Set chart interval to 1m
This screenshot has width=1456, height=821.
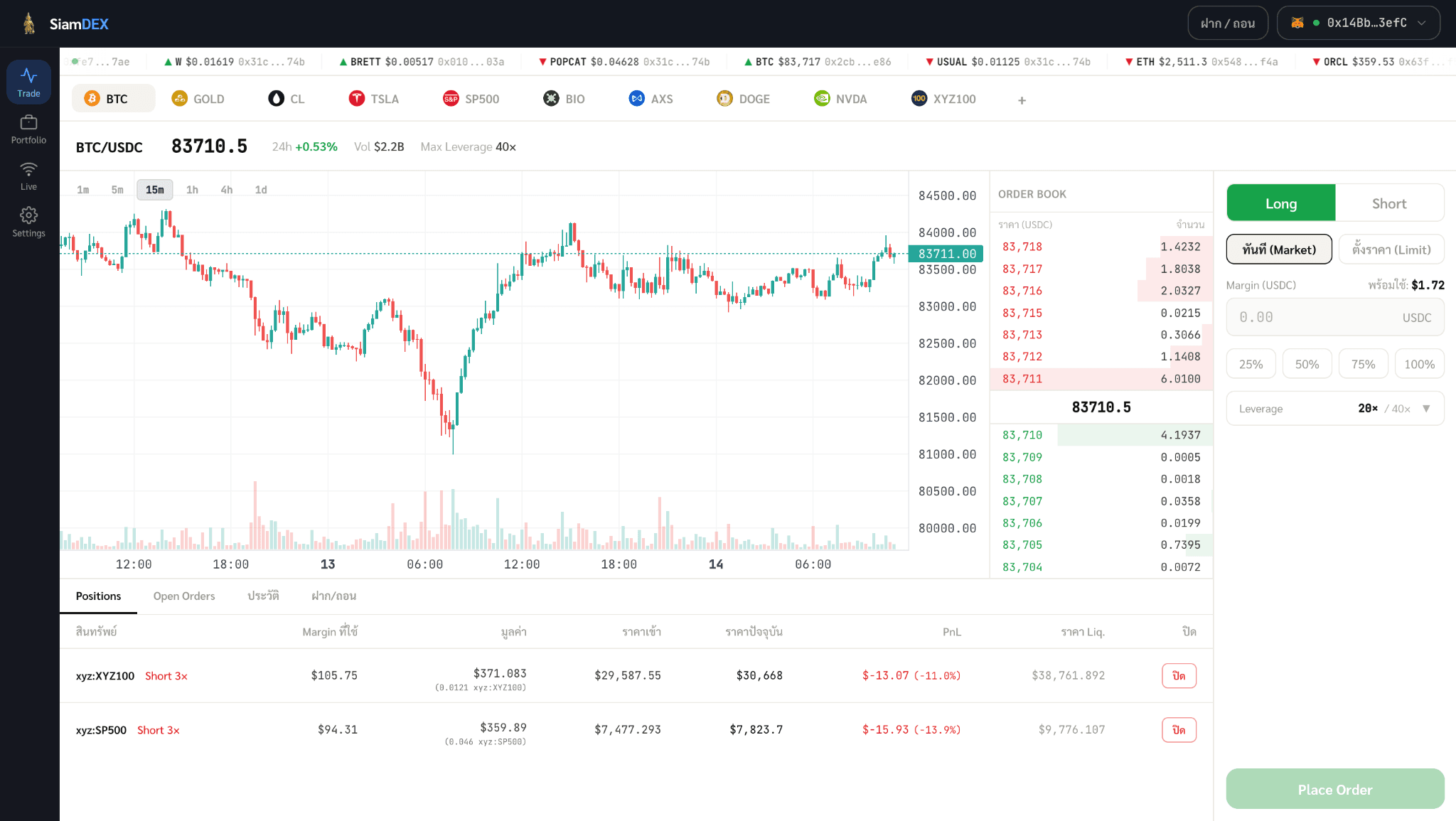(x=83, y=190)
